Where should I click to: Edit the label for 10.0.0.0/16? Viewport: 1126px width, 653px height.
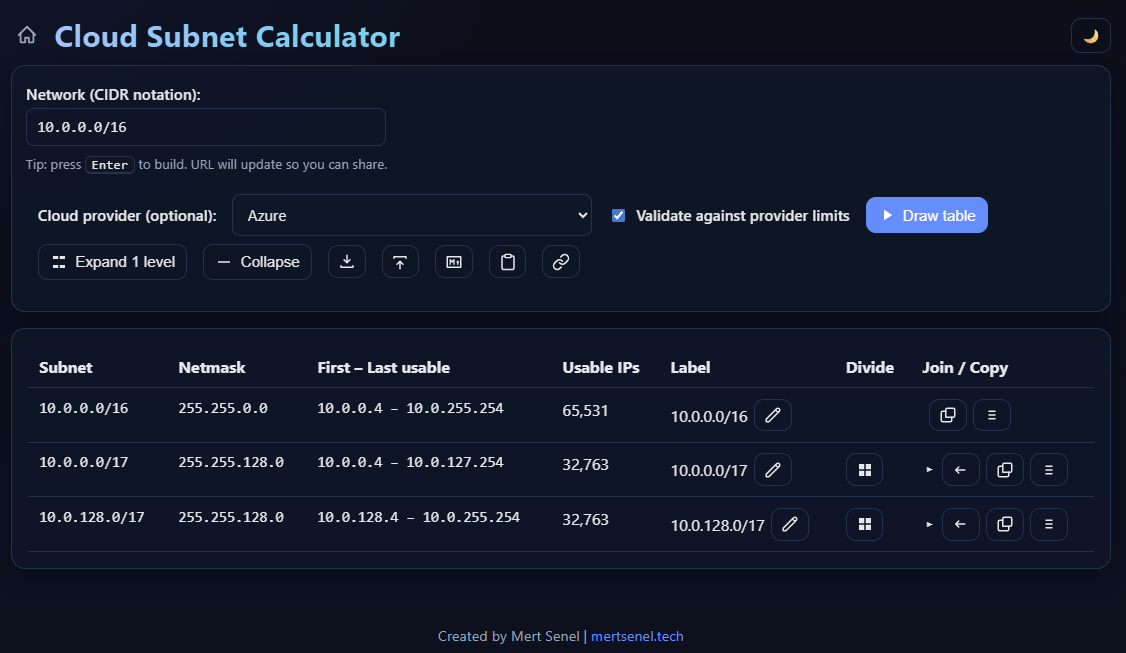point(772,415)
